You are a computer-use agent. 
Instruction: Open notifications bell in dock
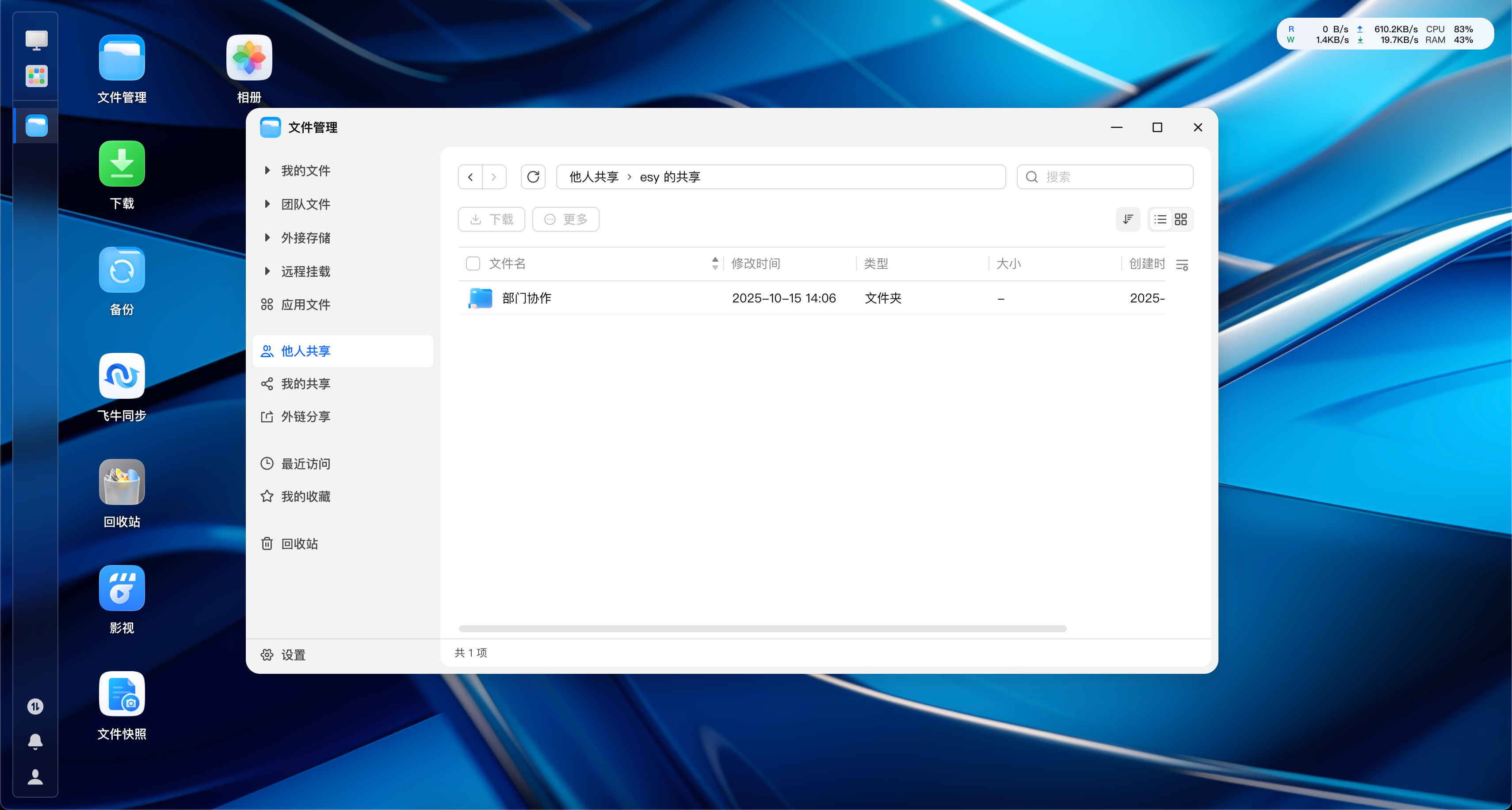click(35, 742)
